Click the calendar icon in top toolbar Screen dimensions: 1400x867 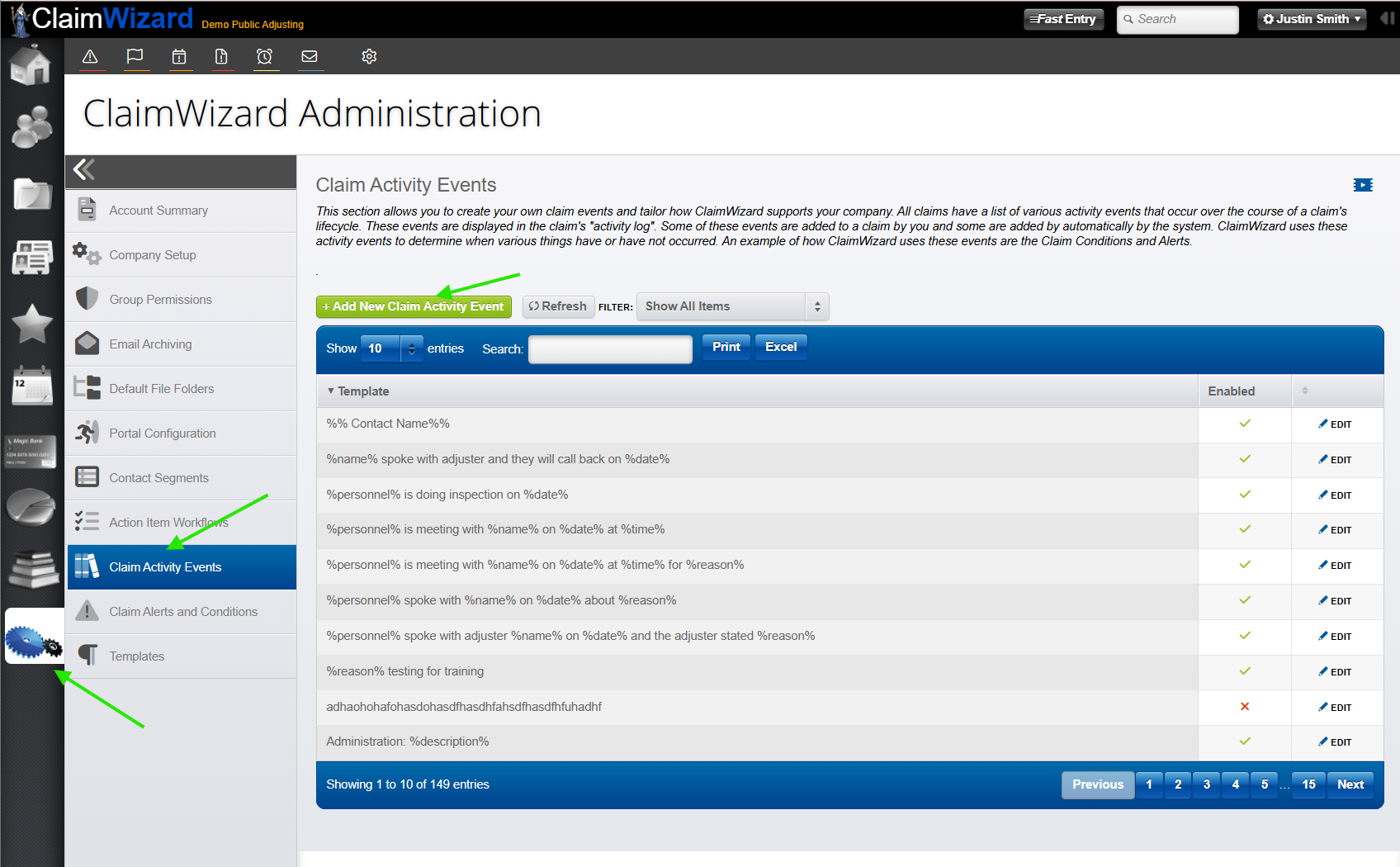(179, 56)
